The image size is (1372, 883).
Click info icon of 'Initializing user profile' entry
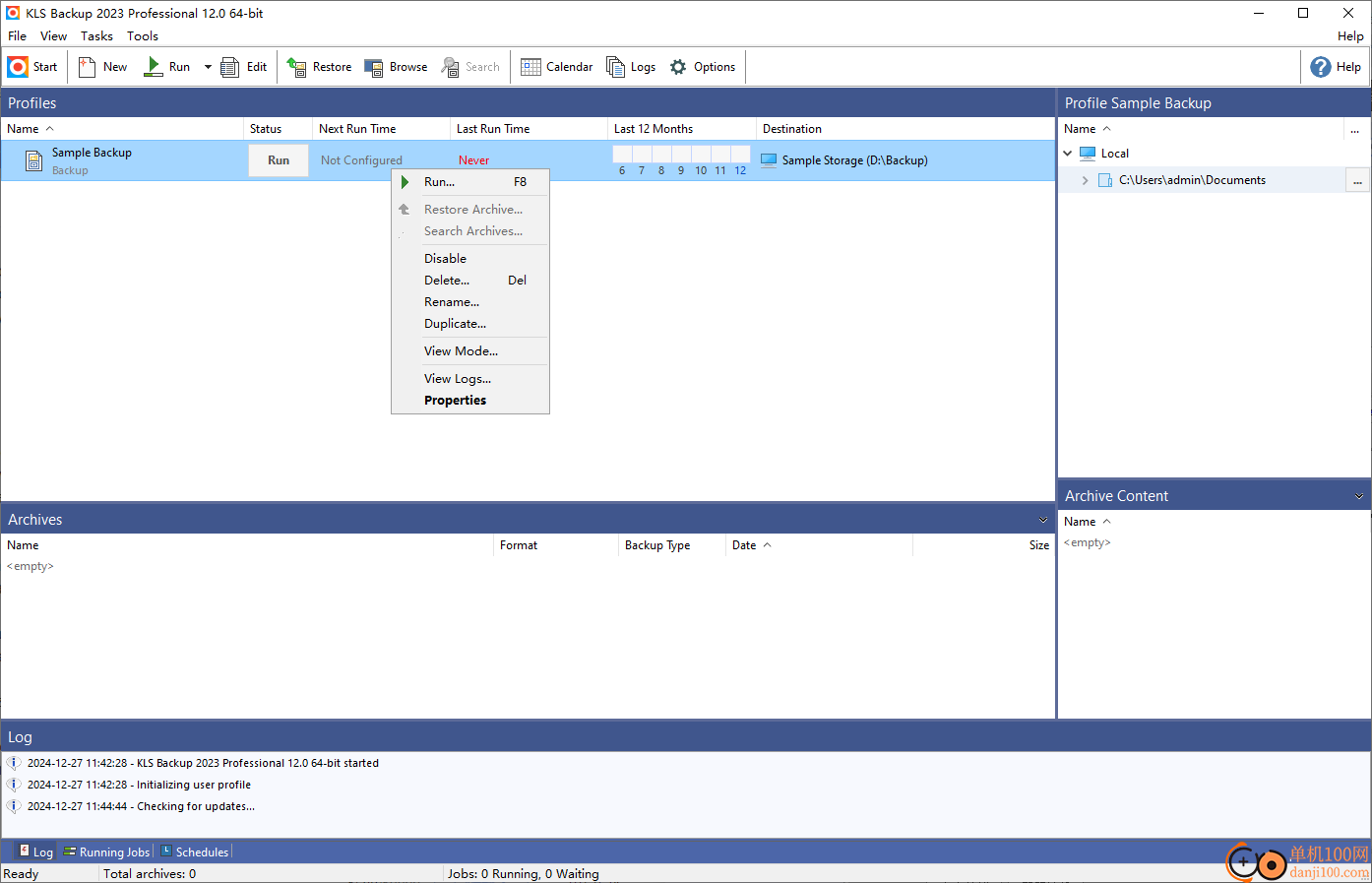(14, 785)
